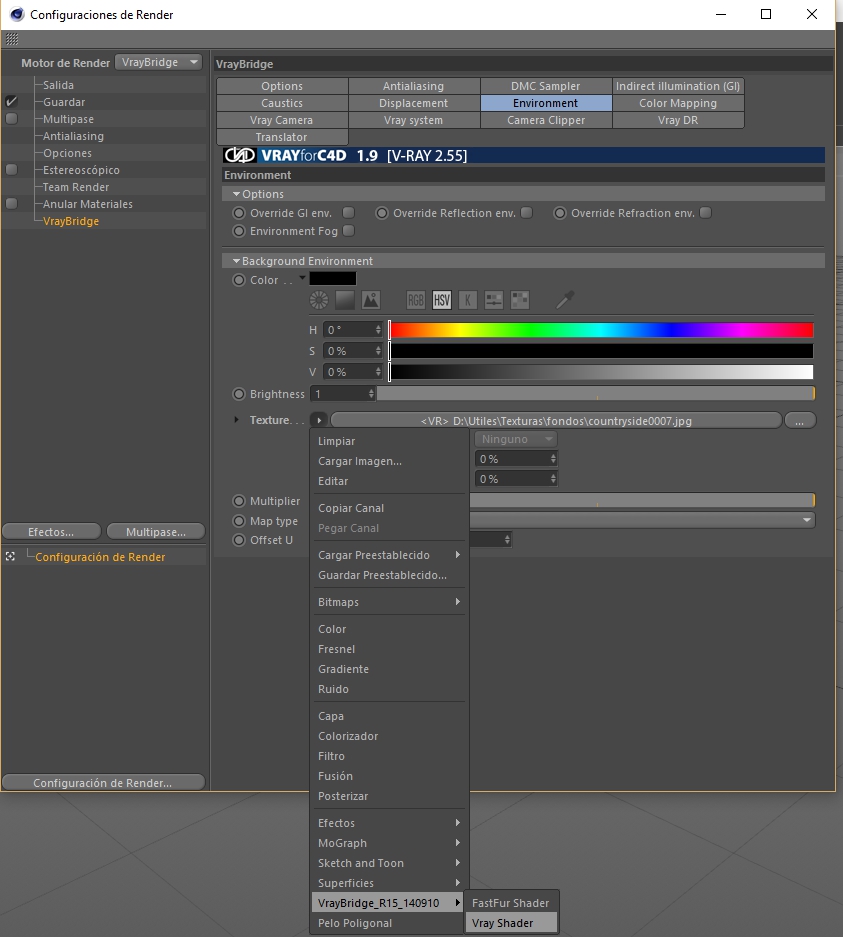Open the Efectos submenu

388,823
